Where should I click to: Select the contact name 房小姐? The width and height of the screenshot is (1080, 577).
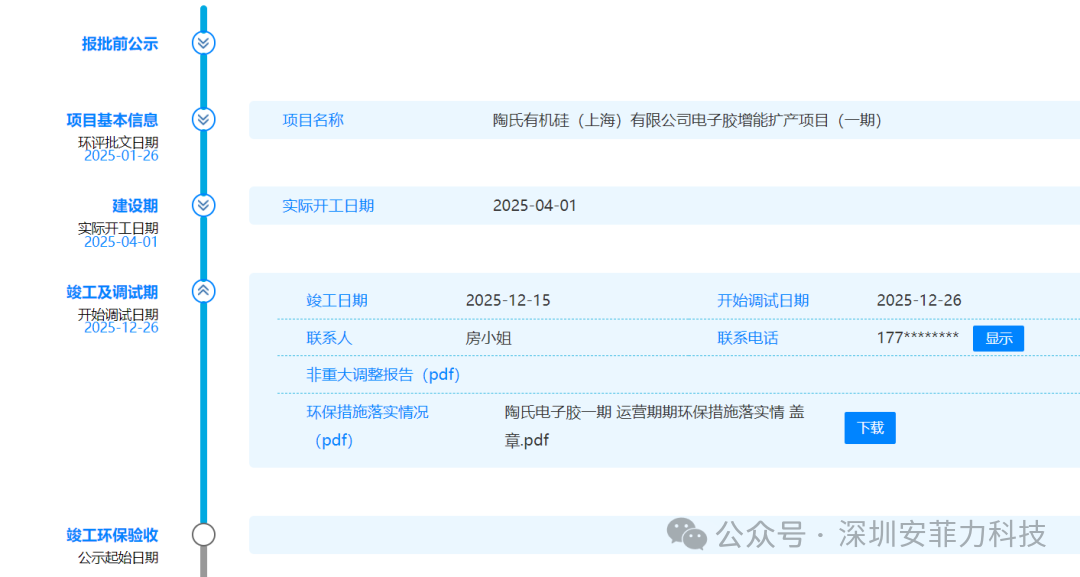point(488,338)
